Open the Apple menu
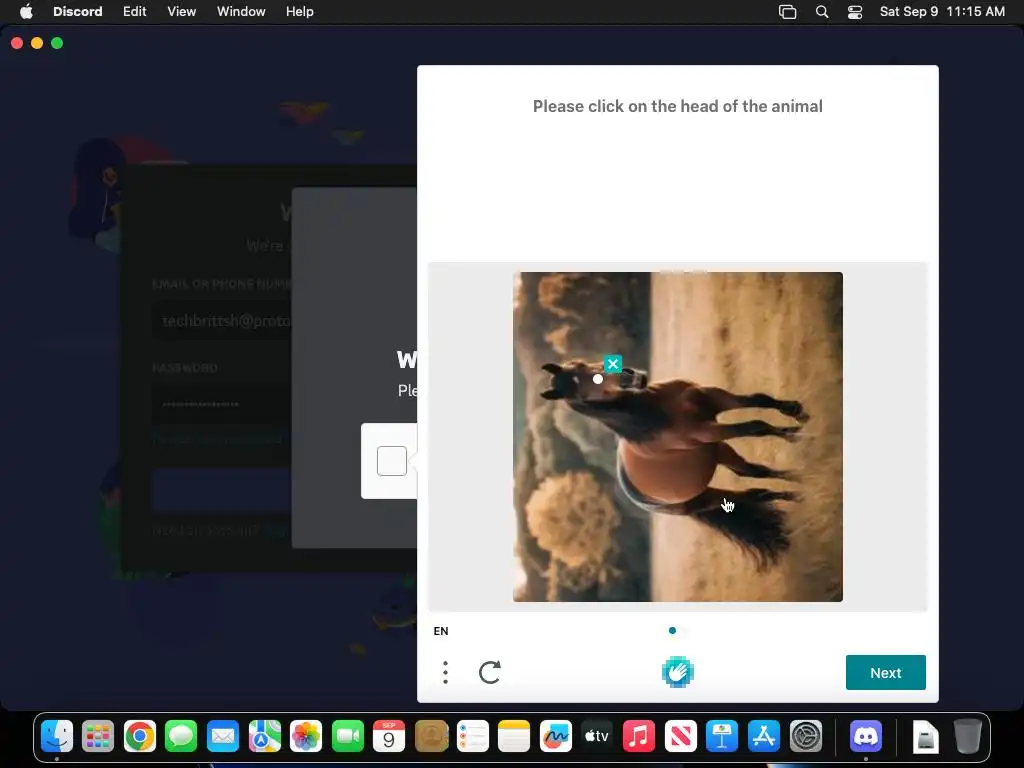Screen dimensions: 1024x768 click(26, 12)
